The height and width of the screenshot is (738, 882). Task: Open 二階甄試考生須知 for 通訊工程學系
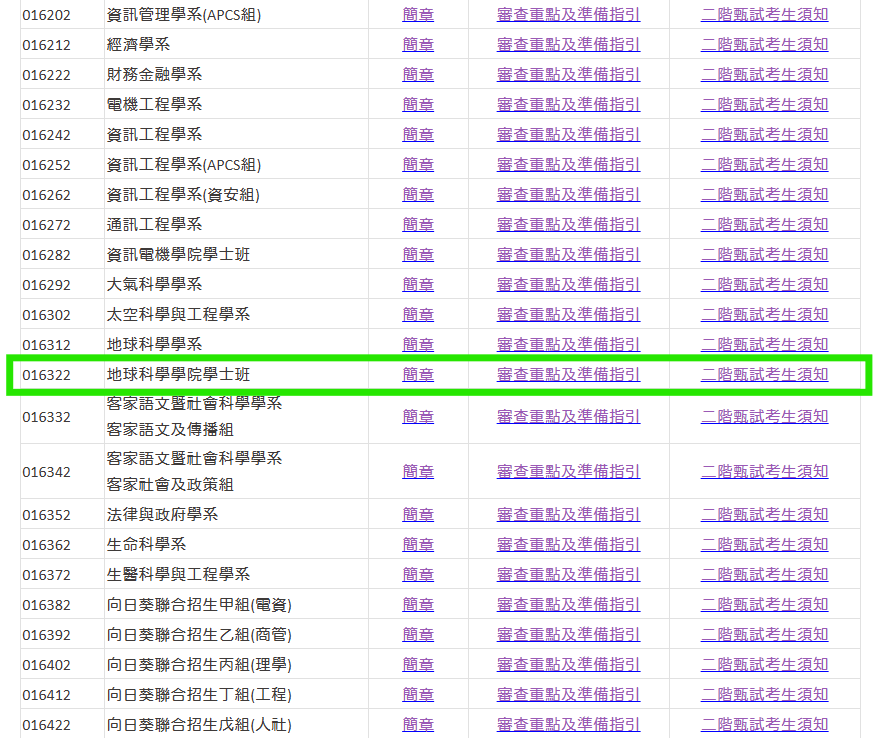764,225
